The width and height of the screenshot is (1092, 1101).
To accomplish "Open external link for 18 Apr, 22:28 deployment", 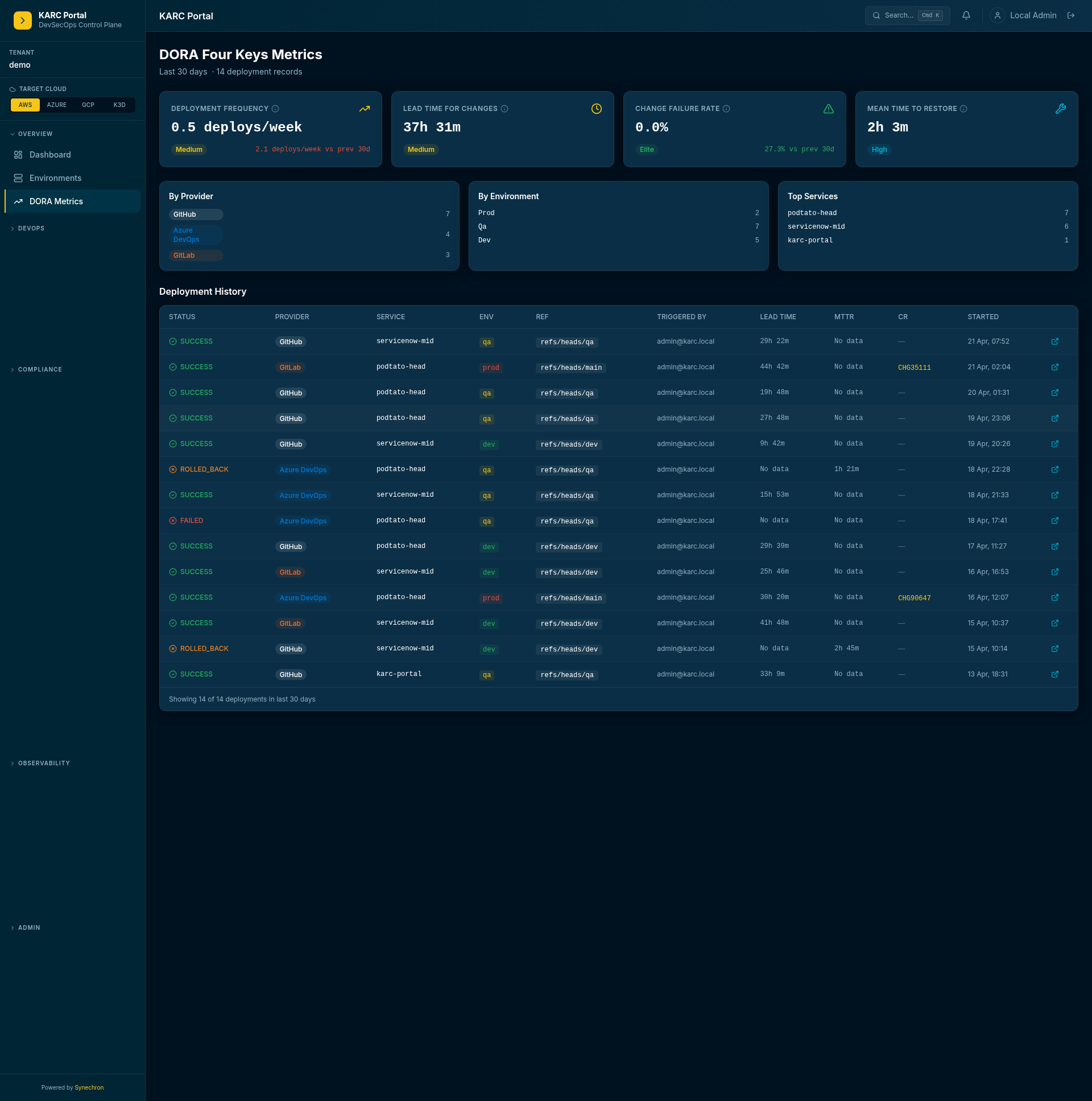I will coord(1055,470).
